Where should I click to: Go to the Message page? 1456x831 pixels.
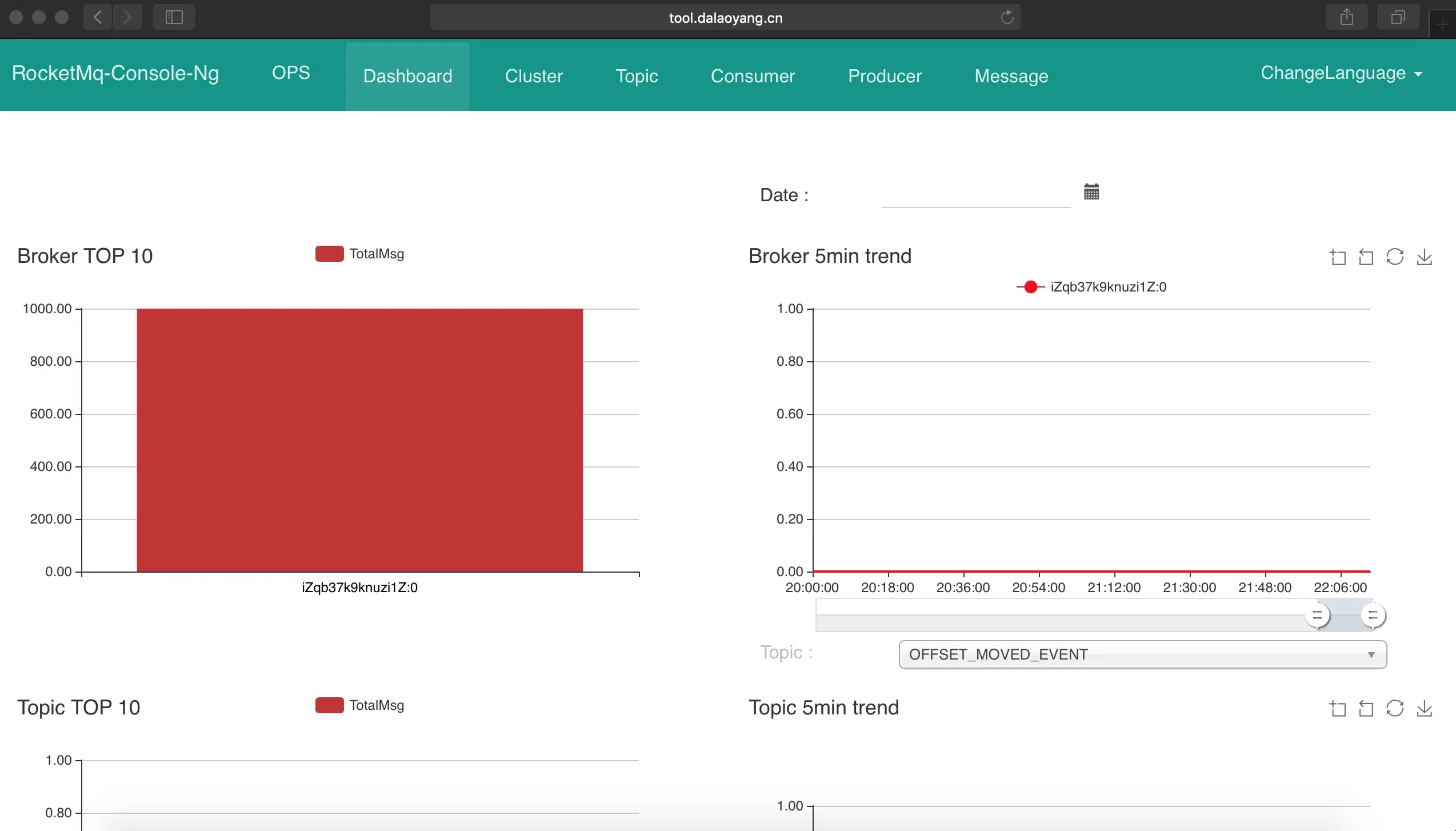click(x=1011, y=76)
